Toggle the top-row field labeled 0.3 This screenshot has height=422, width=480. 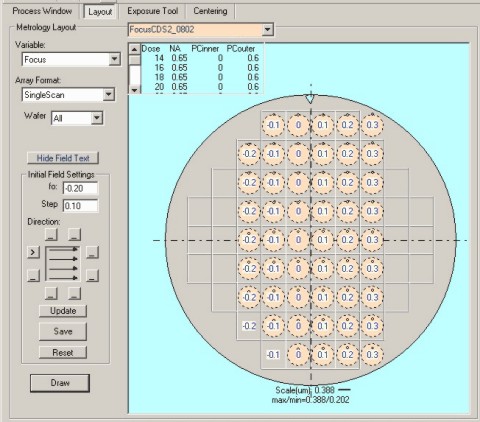click(x=372, y=125)
